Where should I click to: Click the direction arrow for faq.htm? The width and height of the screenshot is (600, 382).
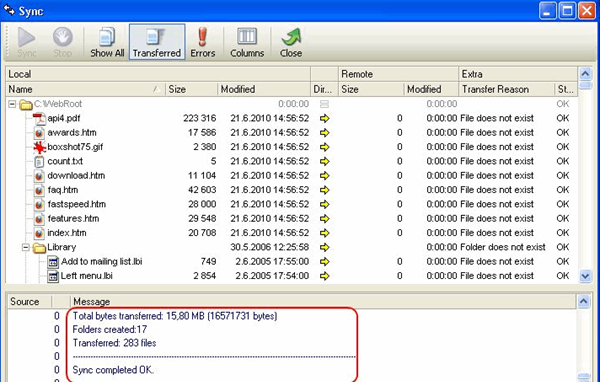click(x=324, y=190)
